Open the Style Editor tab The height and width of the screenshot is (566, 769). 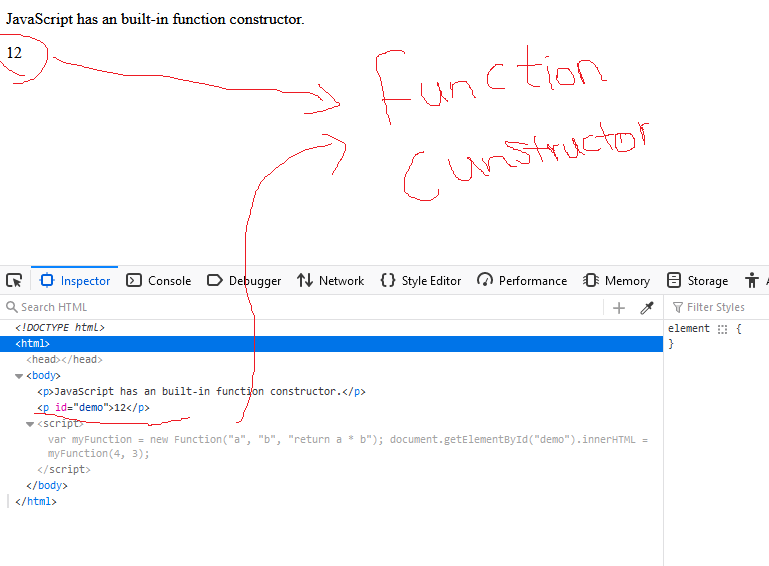[x=421, y=281]
